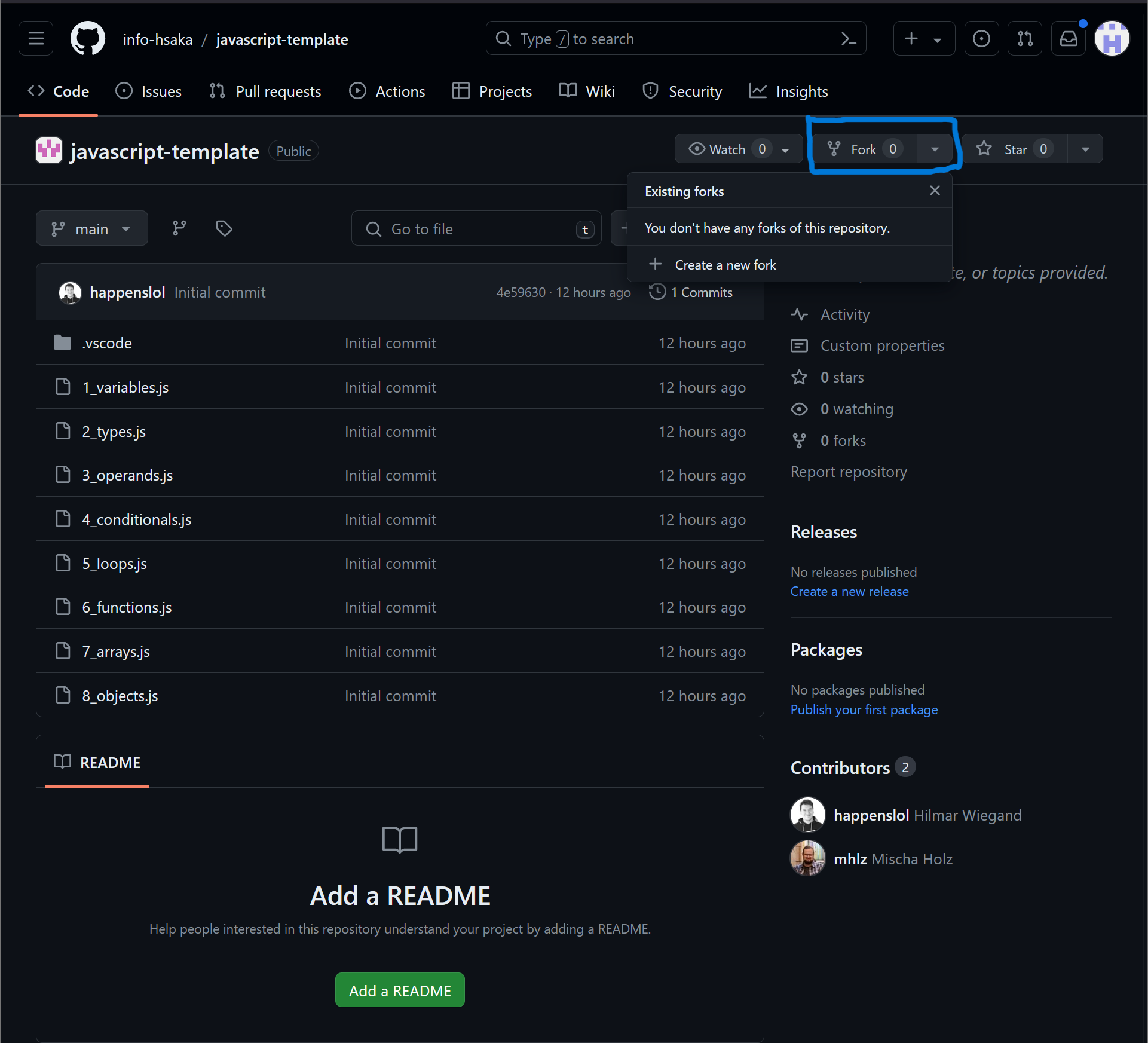Click the GitHub octocat logo
Screen dimensions: 1148x1043
[87, 39]
